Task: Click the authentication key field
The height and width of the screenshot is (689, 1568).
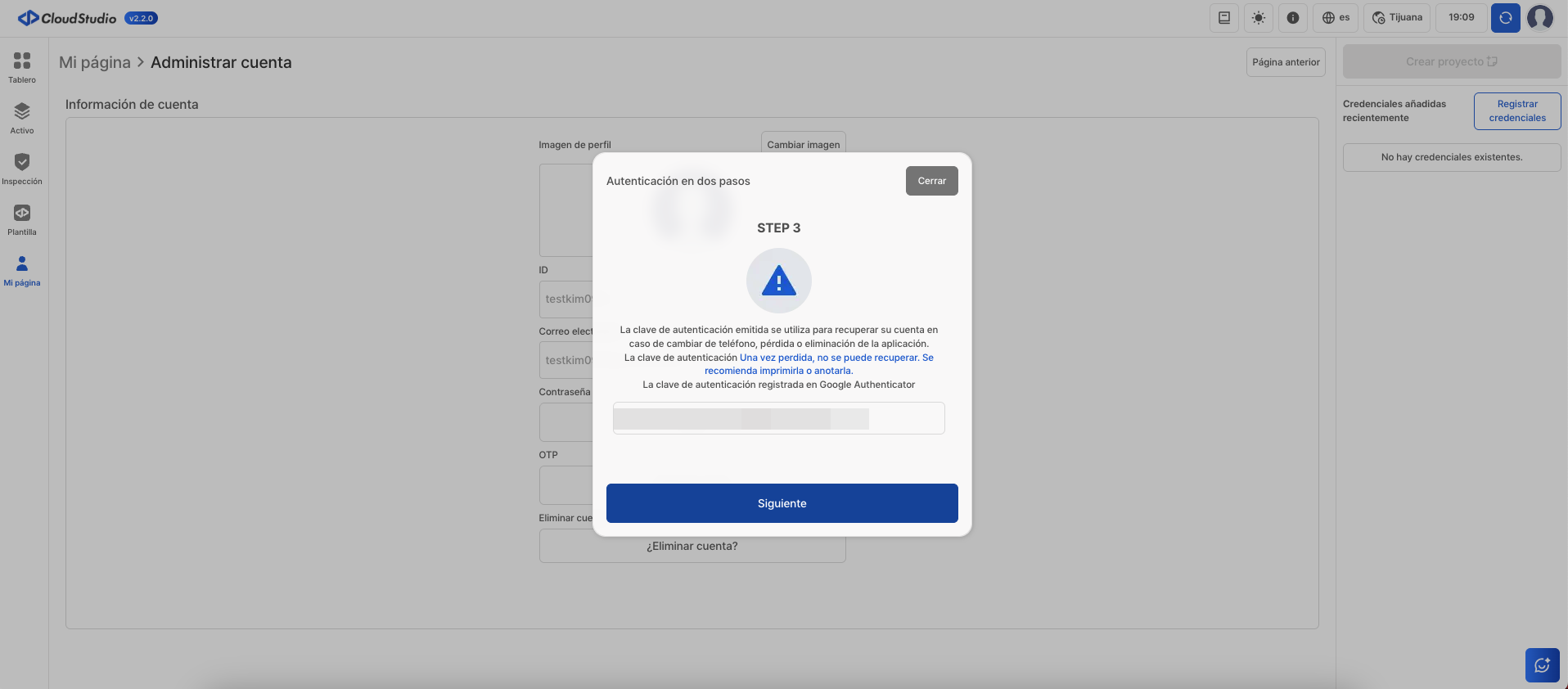Action: [x=778, y=418]
